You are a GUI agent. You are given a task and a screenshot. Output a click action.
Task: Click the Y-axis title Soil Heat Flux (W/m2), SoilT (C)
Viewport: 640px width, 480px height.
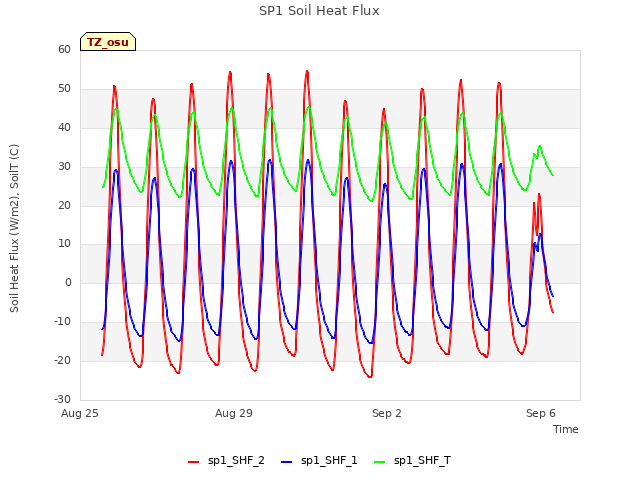(x=14, y=228)
